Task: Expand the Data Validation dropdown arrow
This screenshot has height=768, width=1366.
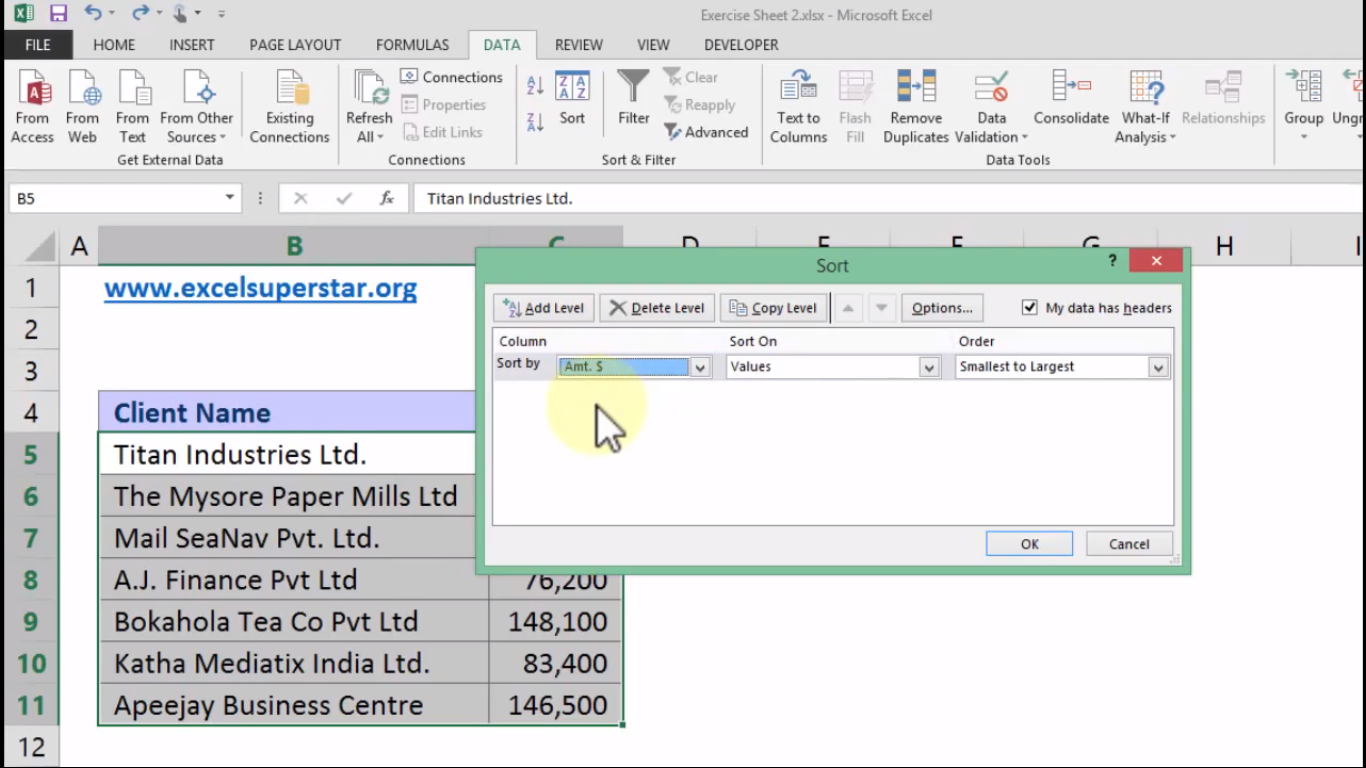Action: [x=1024, y=138]
